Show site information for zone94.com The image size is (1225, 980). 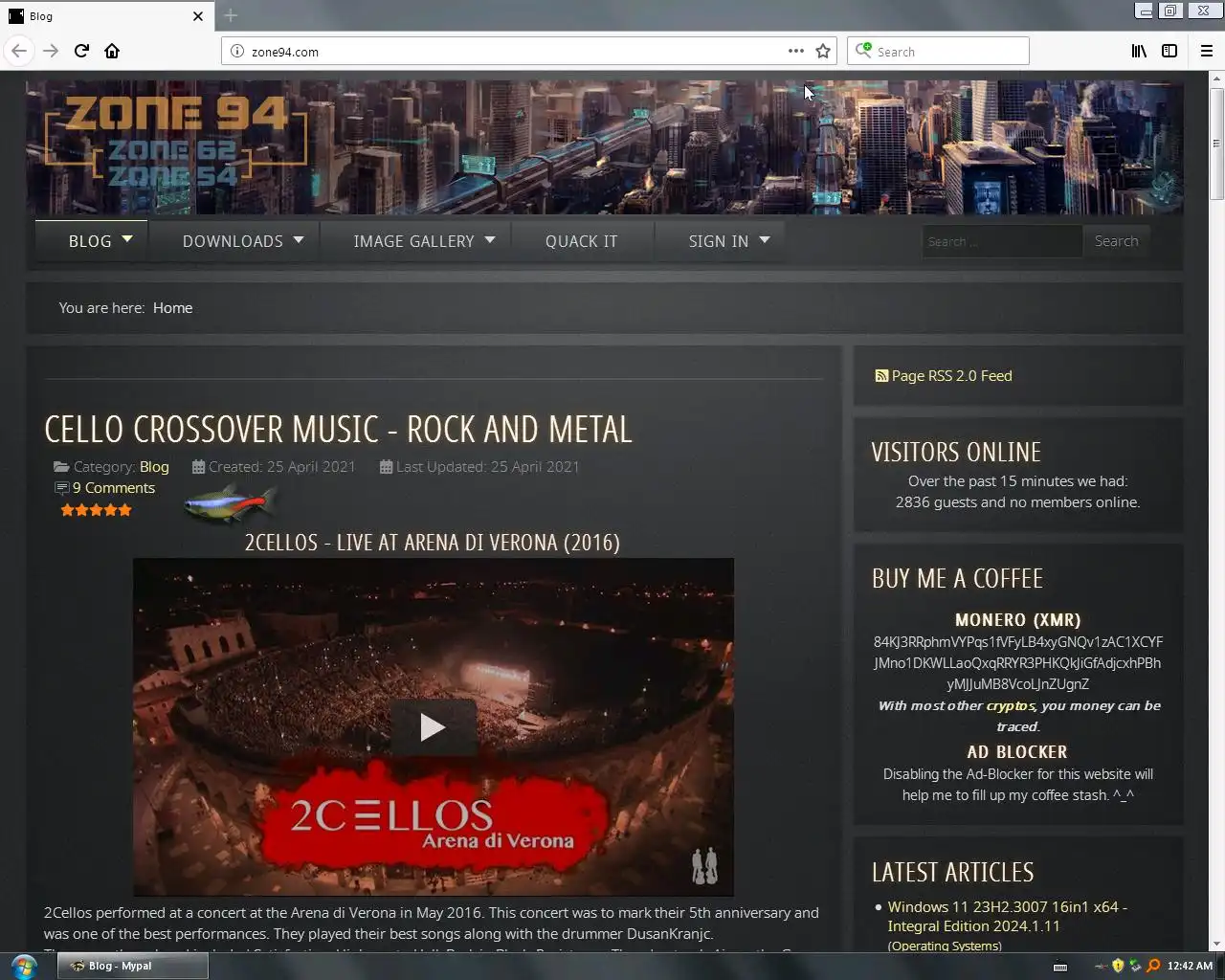[x=237, y=52]
